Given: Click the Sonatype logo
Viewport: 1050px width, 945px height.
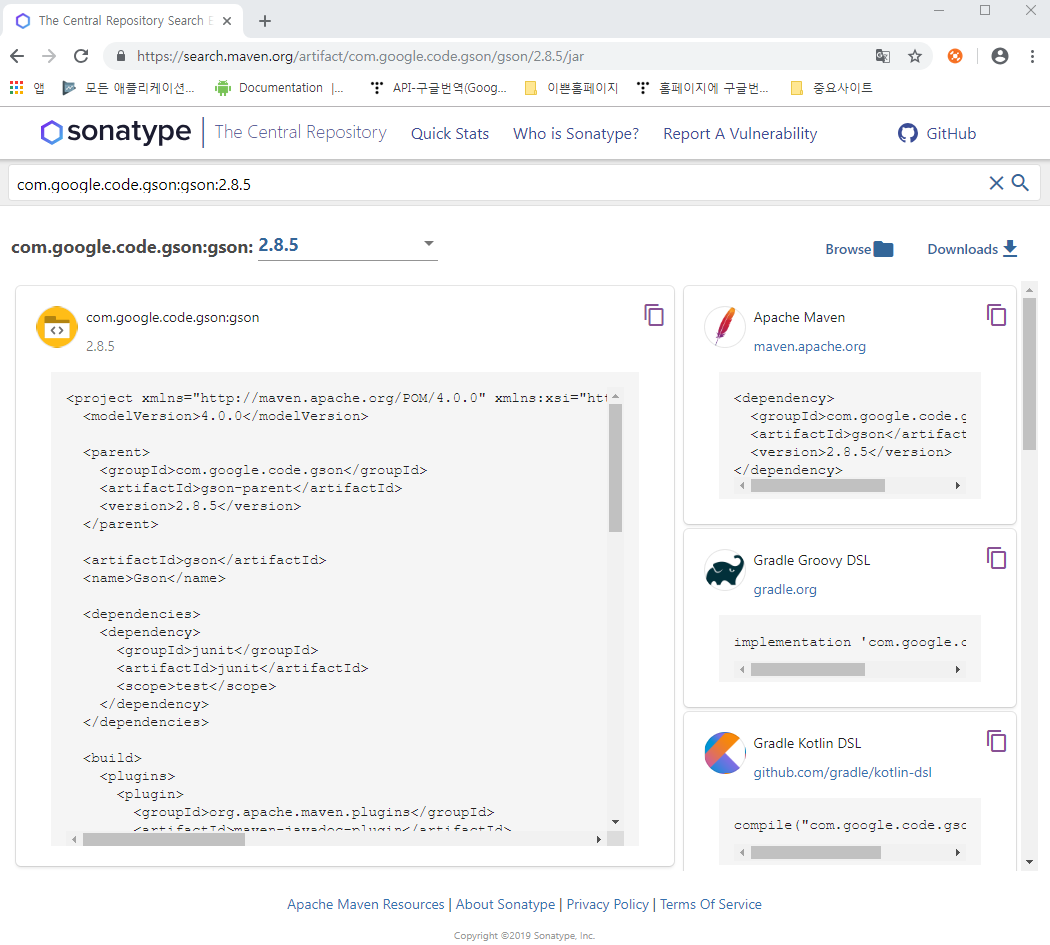Looking at the screenshot, I should tap(116, 132).
